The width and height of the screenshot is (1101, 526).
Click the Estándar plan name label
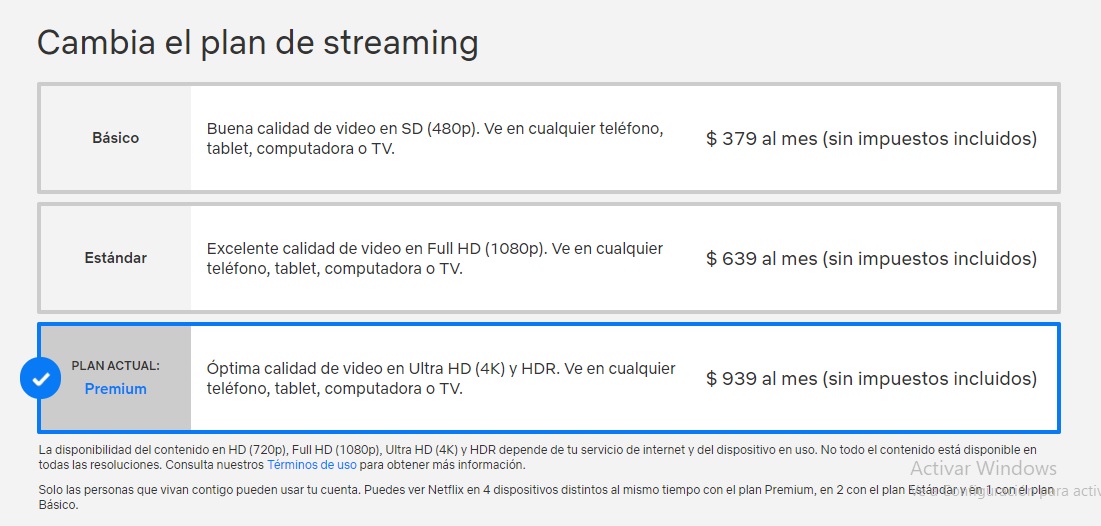pyautogui.click(x=116, y=258)
